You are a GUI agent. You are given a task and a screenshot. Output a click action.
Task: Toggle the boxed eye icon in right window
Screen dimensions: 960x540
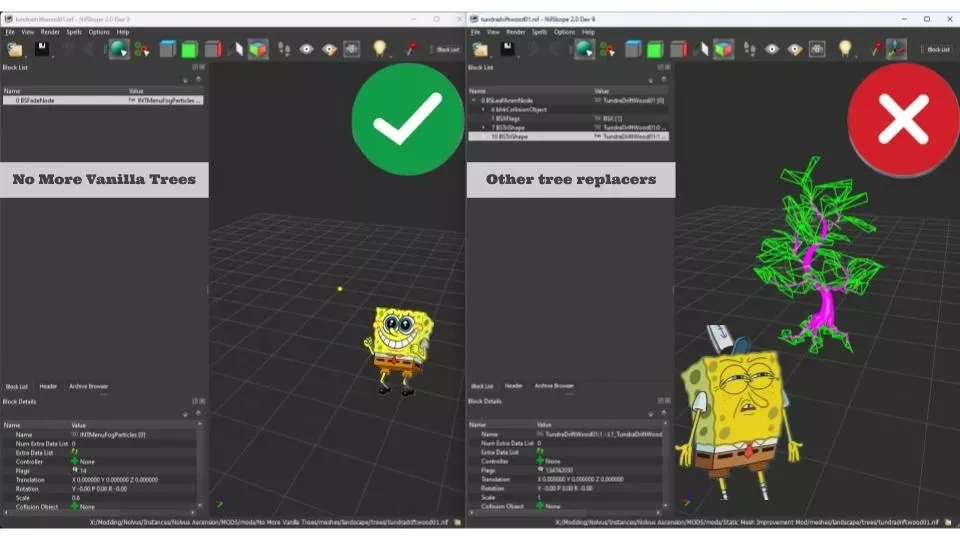click(x=817, y=49)
